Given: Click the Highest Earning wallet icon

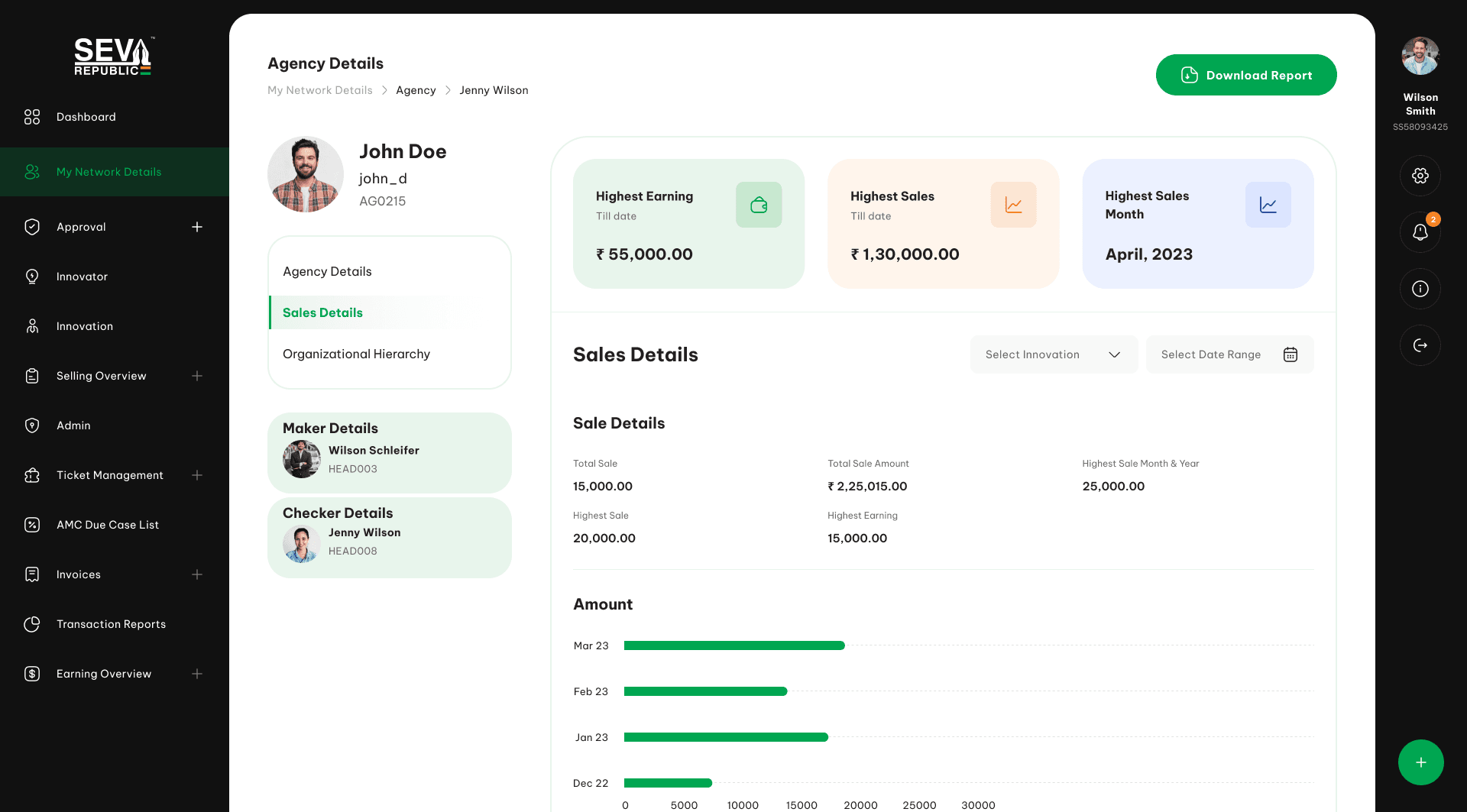Looking at the screenshot, I should pyautogui.click(x=759, y=205).
